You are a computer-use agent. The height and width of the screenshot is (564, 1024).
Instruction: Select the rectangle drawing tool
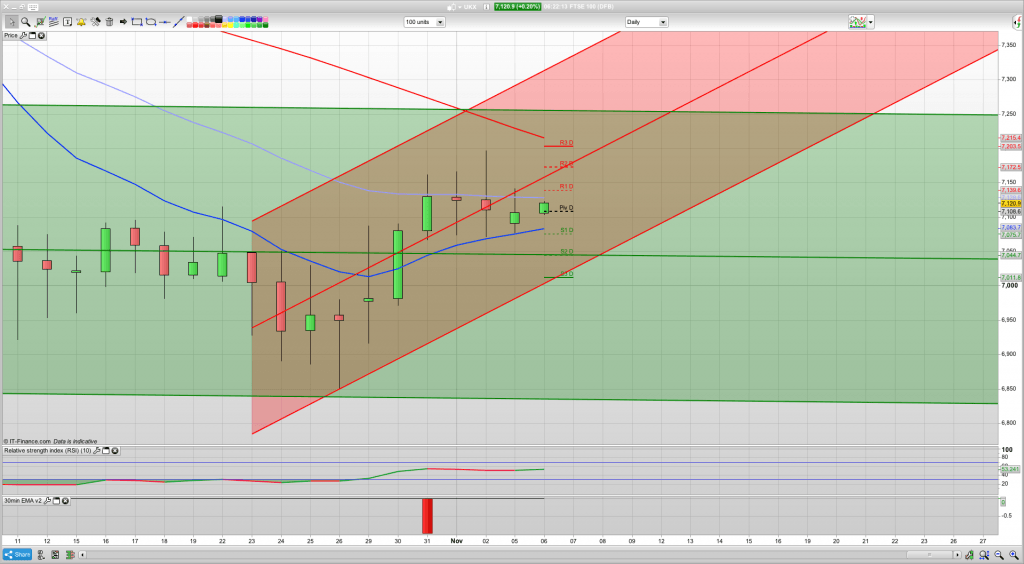pos(137,21)
